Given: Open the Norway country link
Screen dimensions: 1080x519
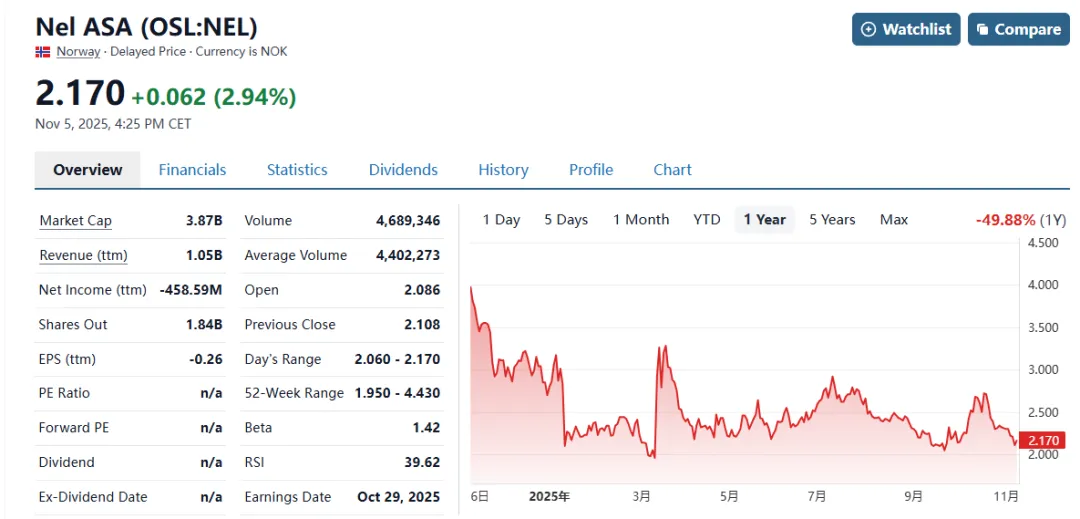Looking at the screenshot, I should tap(78, 52).
